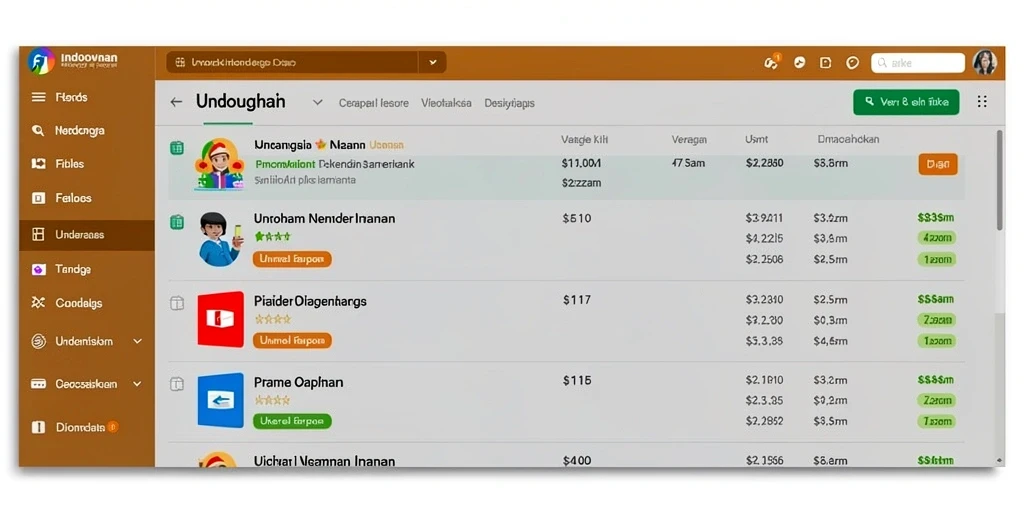This screenshot has height=512, width=1024.
Task: Click the back arrow beside Undoughan
Action: pyautogui.click(x=176, y=102)
